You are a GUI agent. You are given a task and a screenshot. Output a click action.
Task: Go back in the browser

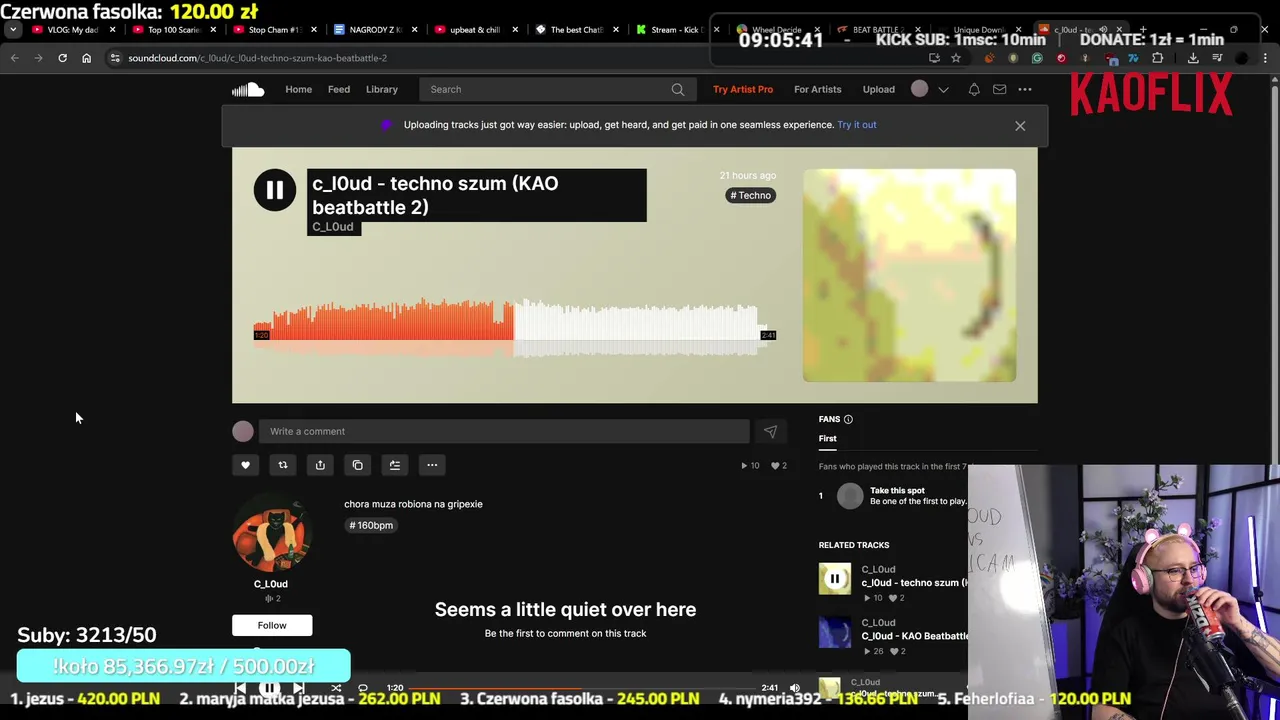(x=14, y=58)
